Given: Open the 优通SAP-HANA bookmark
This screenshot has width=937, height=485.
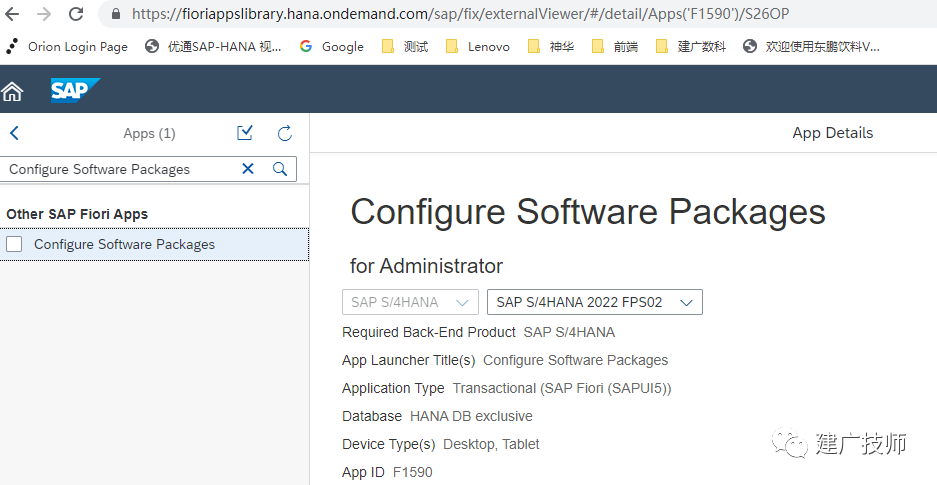Looking at the screenshot, I should click(x=213, y=47).
